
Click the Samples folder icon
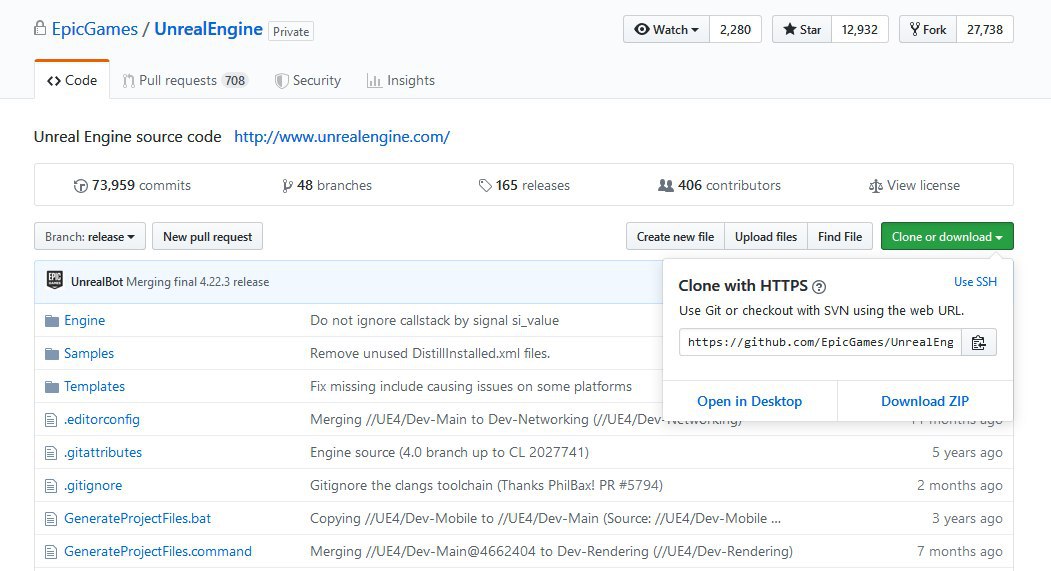[x=52, y=354]
